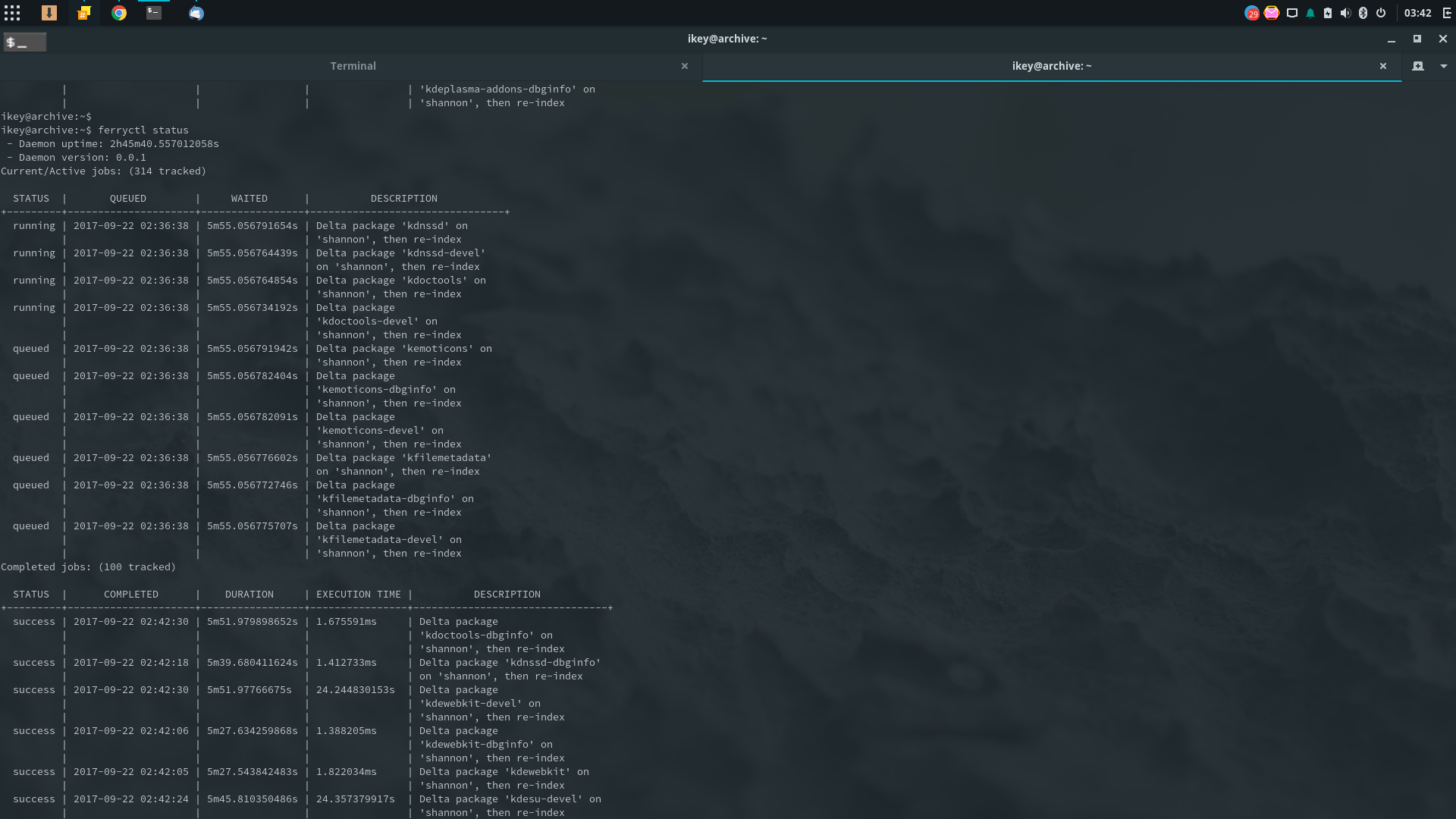Open the volume control in tray

1345,13
